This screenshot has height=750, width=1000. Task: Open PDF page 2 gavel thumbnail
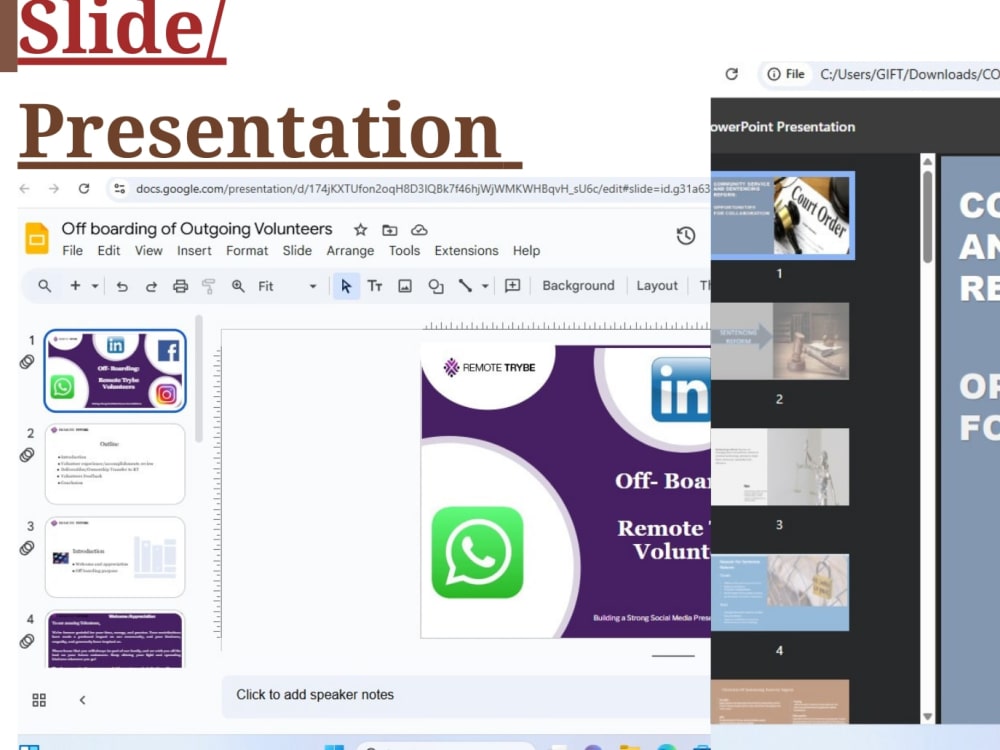780,341
